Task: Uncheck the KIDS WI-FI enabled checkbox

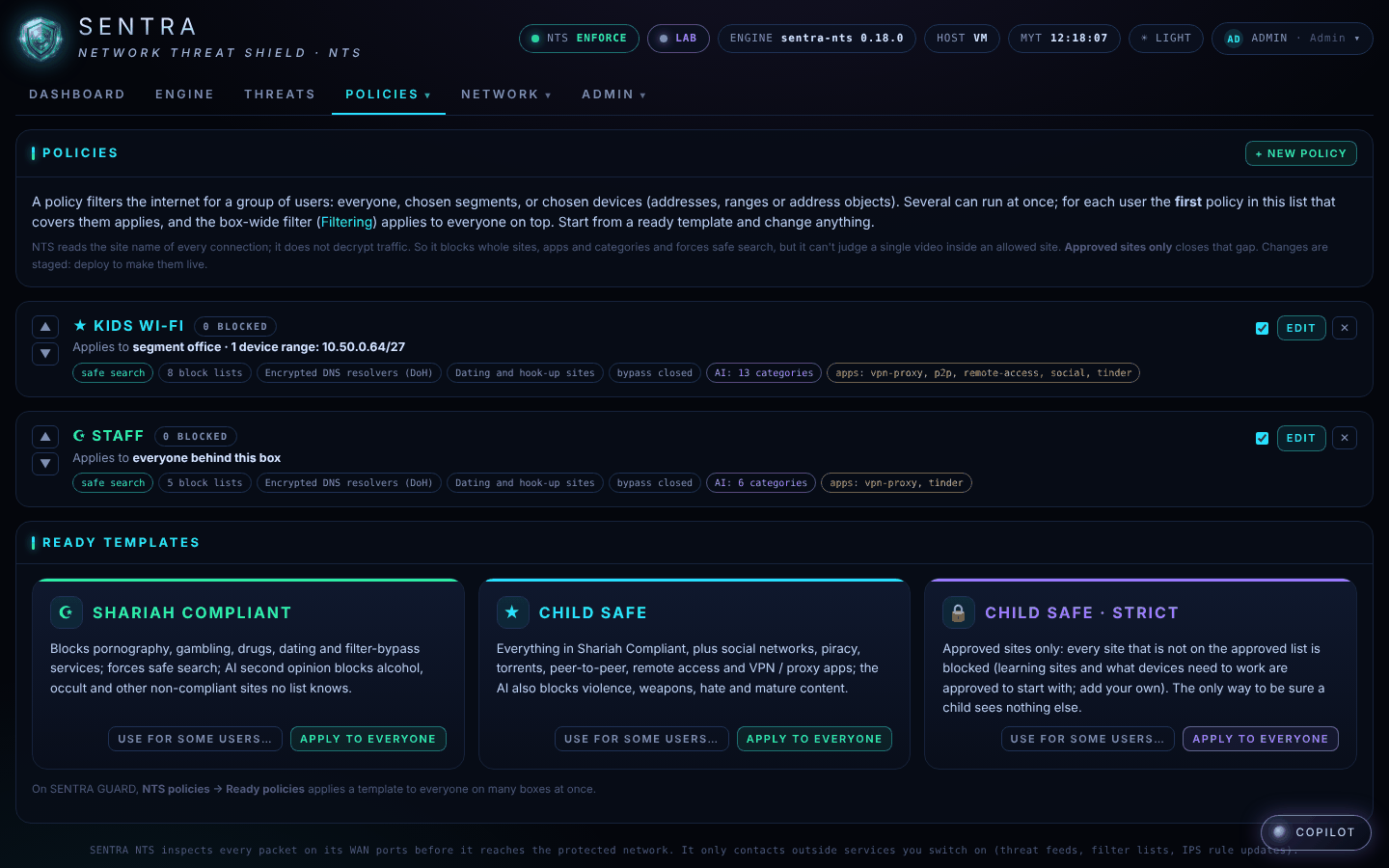Action: [x=1262, y=328]
